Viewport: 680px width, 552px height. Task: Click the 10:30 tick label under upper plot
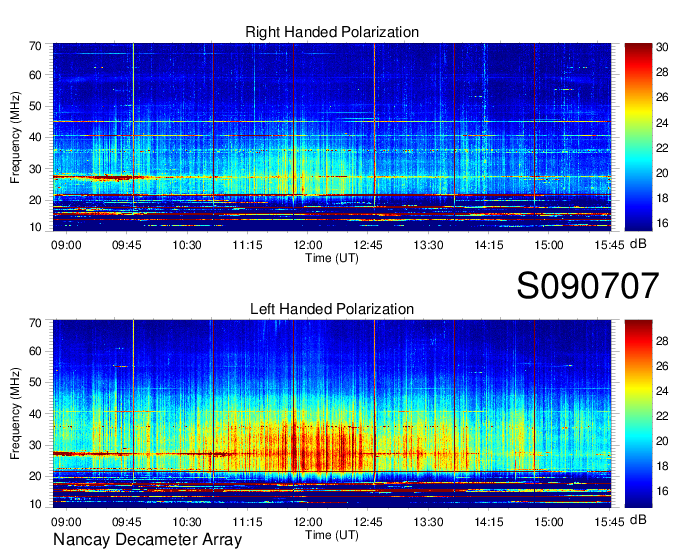[x=187, y=245]
